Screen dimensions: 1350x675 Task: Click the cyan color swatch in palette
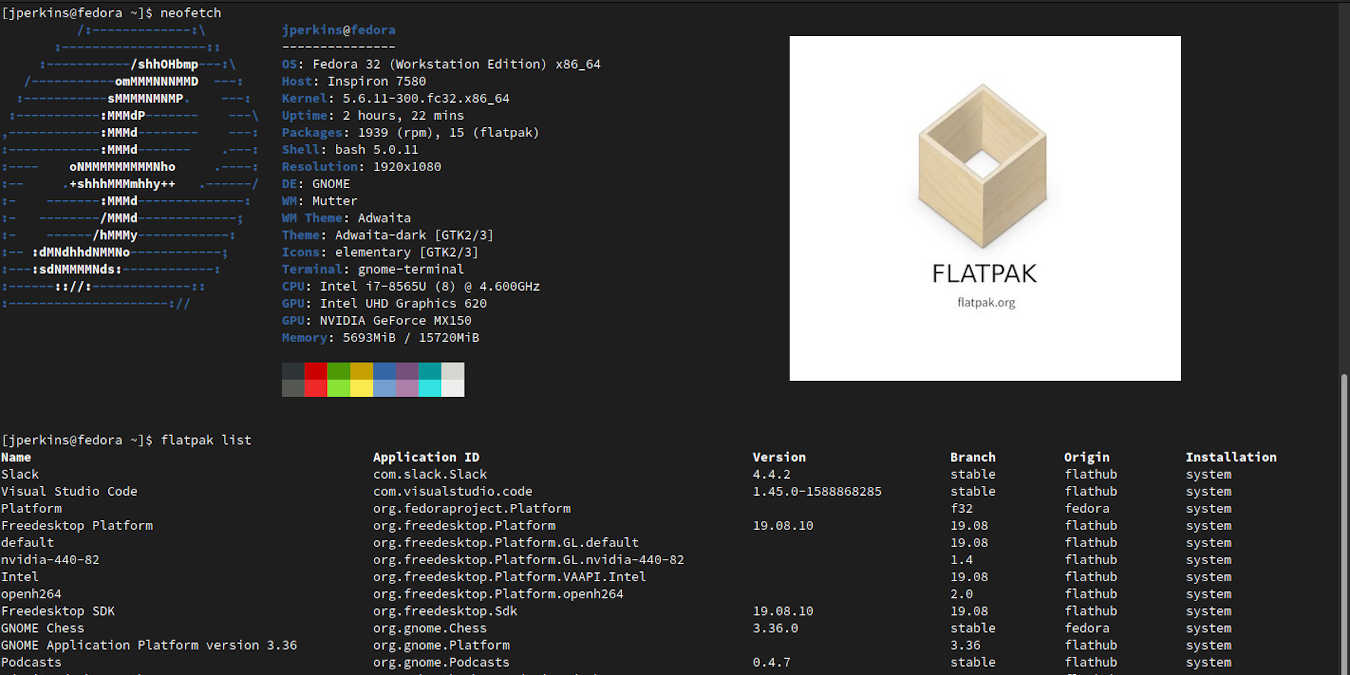coord(430,380)
